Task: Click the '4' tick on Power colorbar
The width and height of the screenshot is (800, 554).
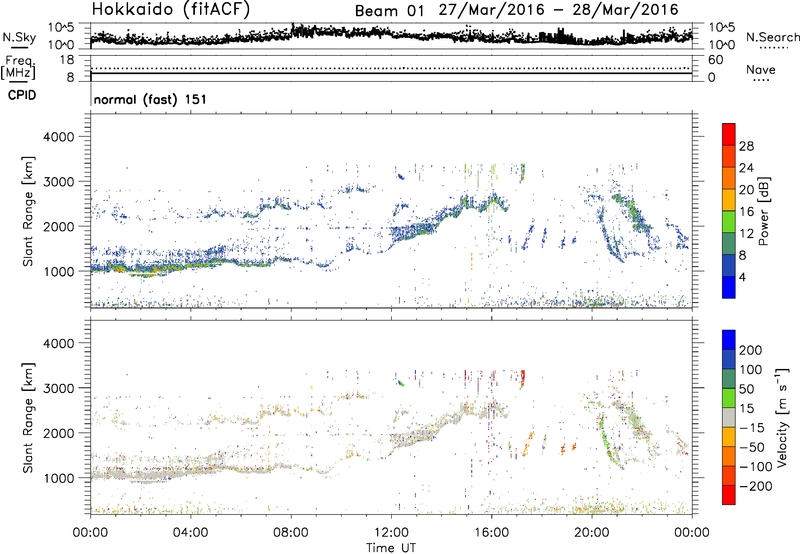Action: click(x=742, y=277)
